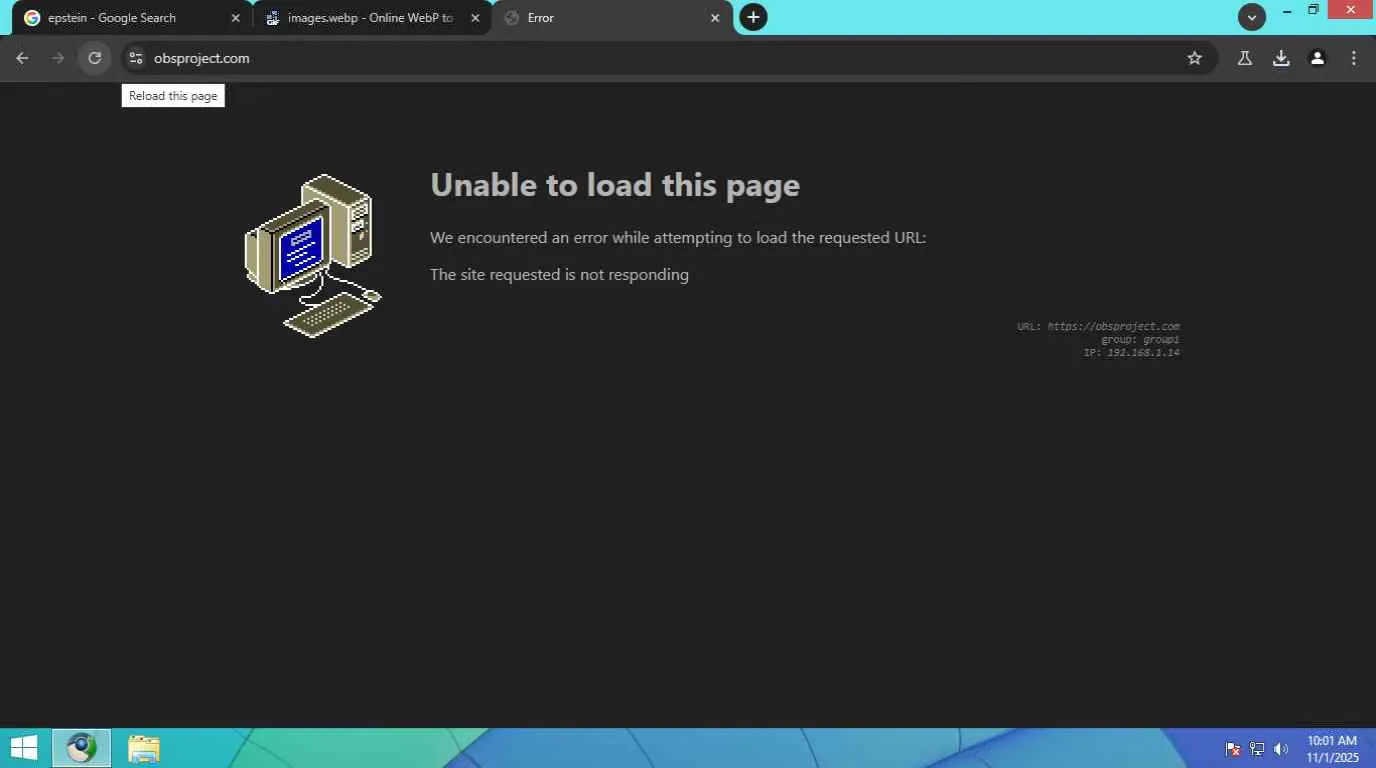Bookmark this page with the star icon
This screenshot has height=768, width=1376.
click(1194, 58)
